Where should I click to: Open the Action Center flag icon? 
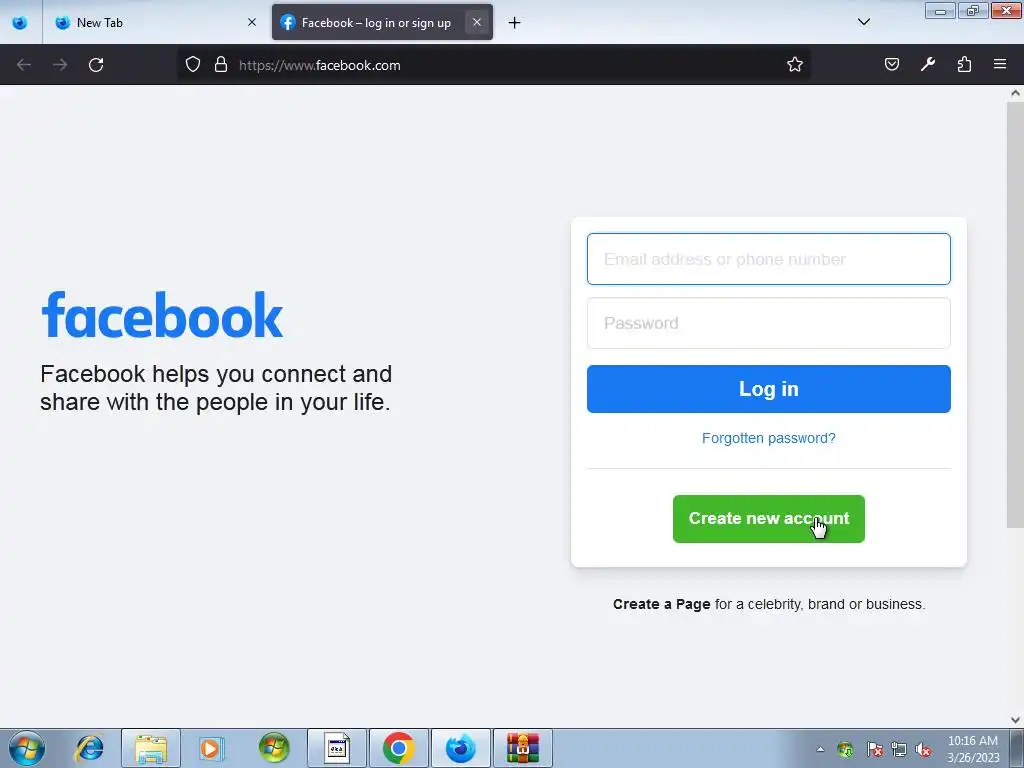[x=874, y=749]
